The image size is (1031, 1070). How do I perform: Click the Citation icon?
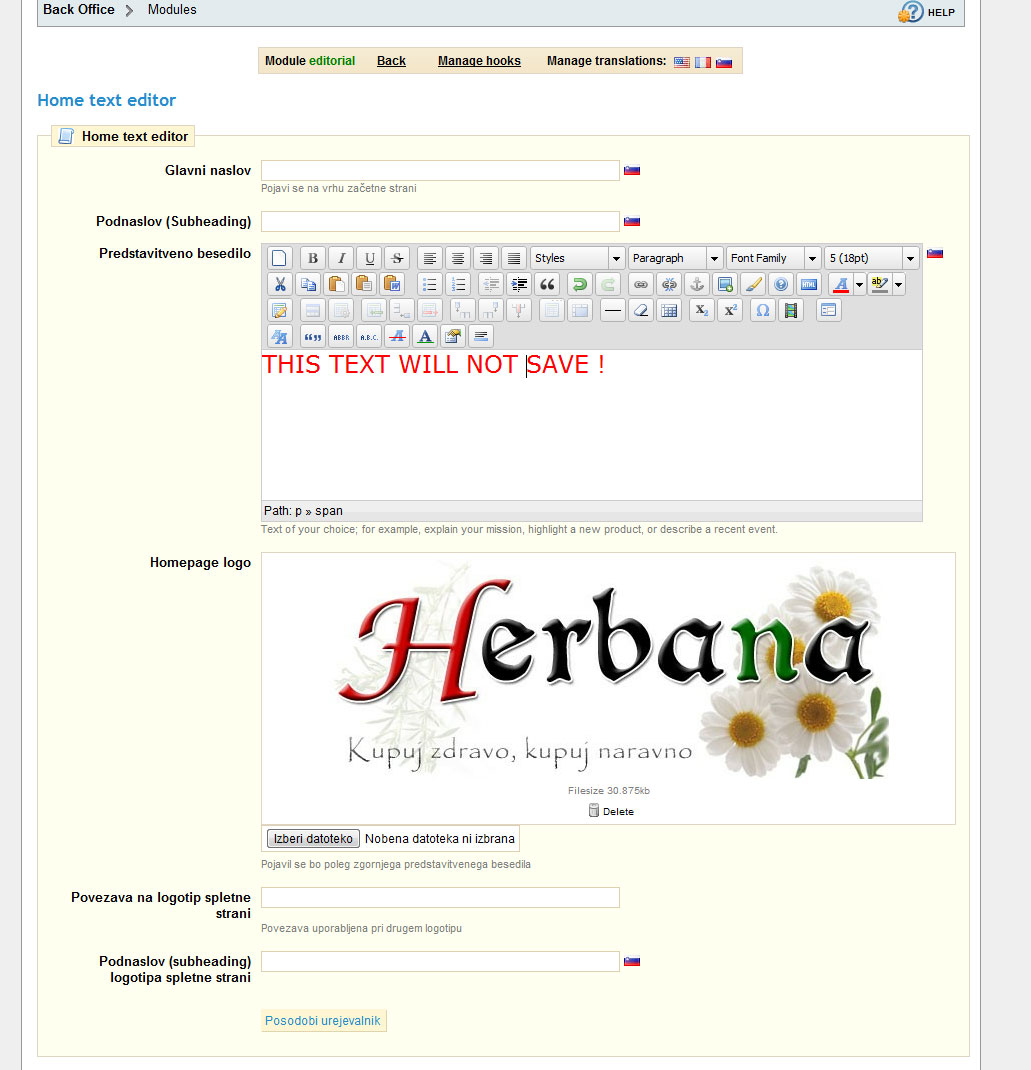pyautogui.click(x=313, y=336)
